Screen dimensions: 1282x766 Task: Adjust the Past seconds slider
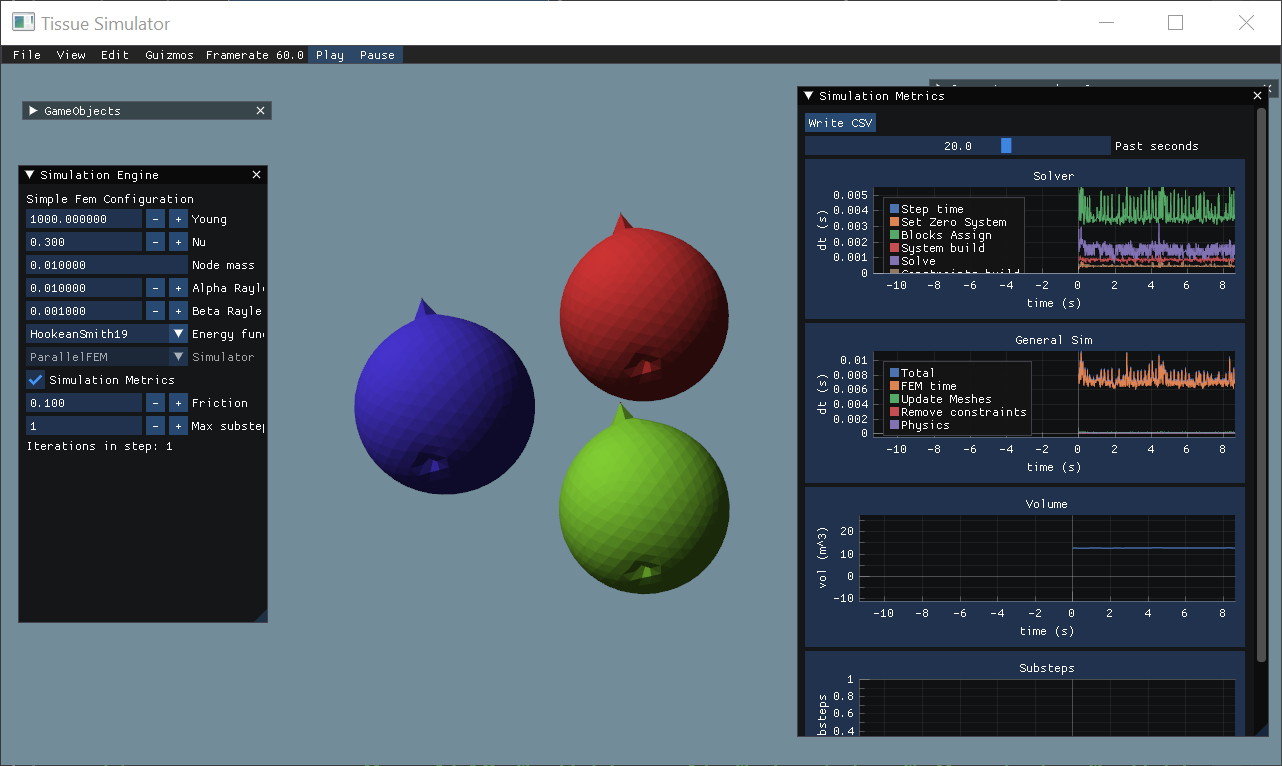[1007, 145]
